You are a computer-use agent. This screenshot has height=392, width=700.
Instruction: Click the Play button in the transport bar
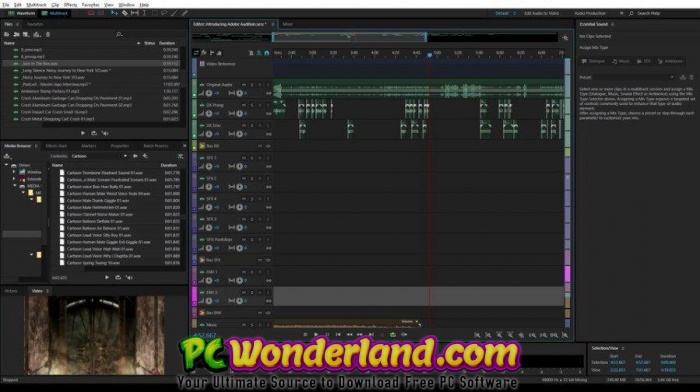316,334
